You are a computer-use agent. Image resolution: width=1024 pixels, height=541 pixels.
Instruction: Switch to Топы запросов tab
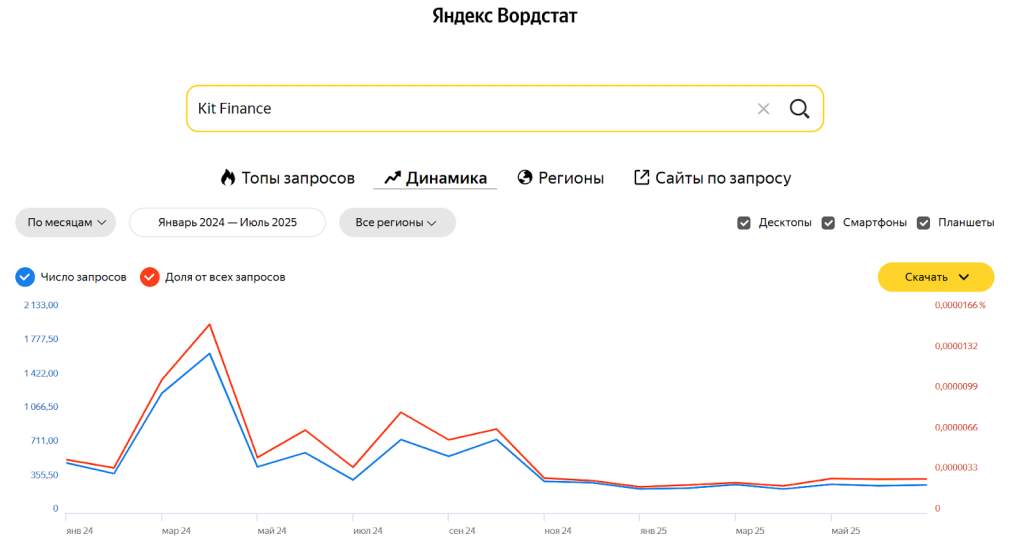click(x=298, y=178)
